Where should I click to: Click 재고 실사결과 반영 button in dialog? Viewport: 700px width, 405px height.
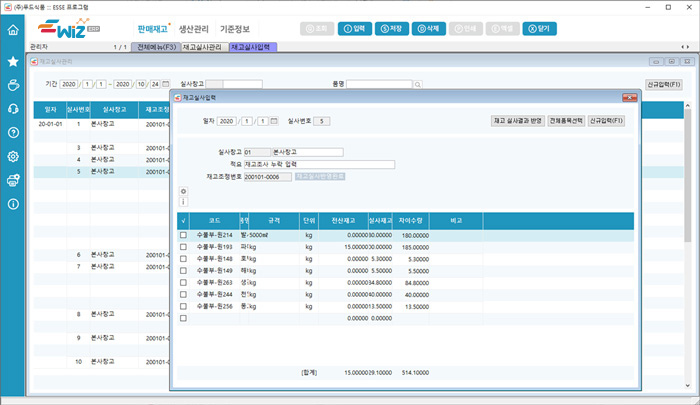click(517, 121)
